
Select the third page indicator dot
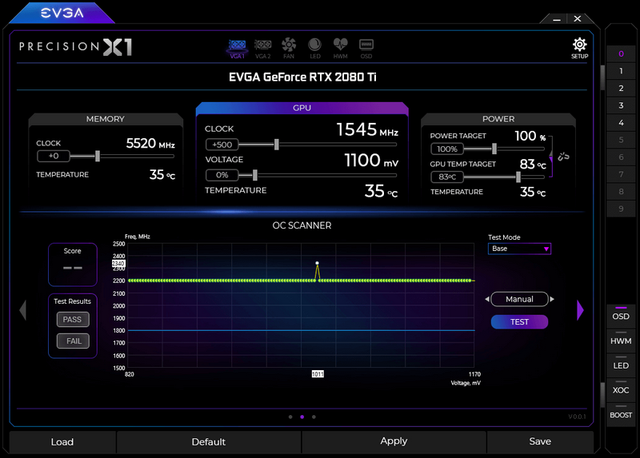313,417
